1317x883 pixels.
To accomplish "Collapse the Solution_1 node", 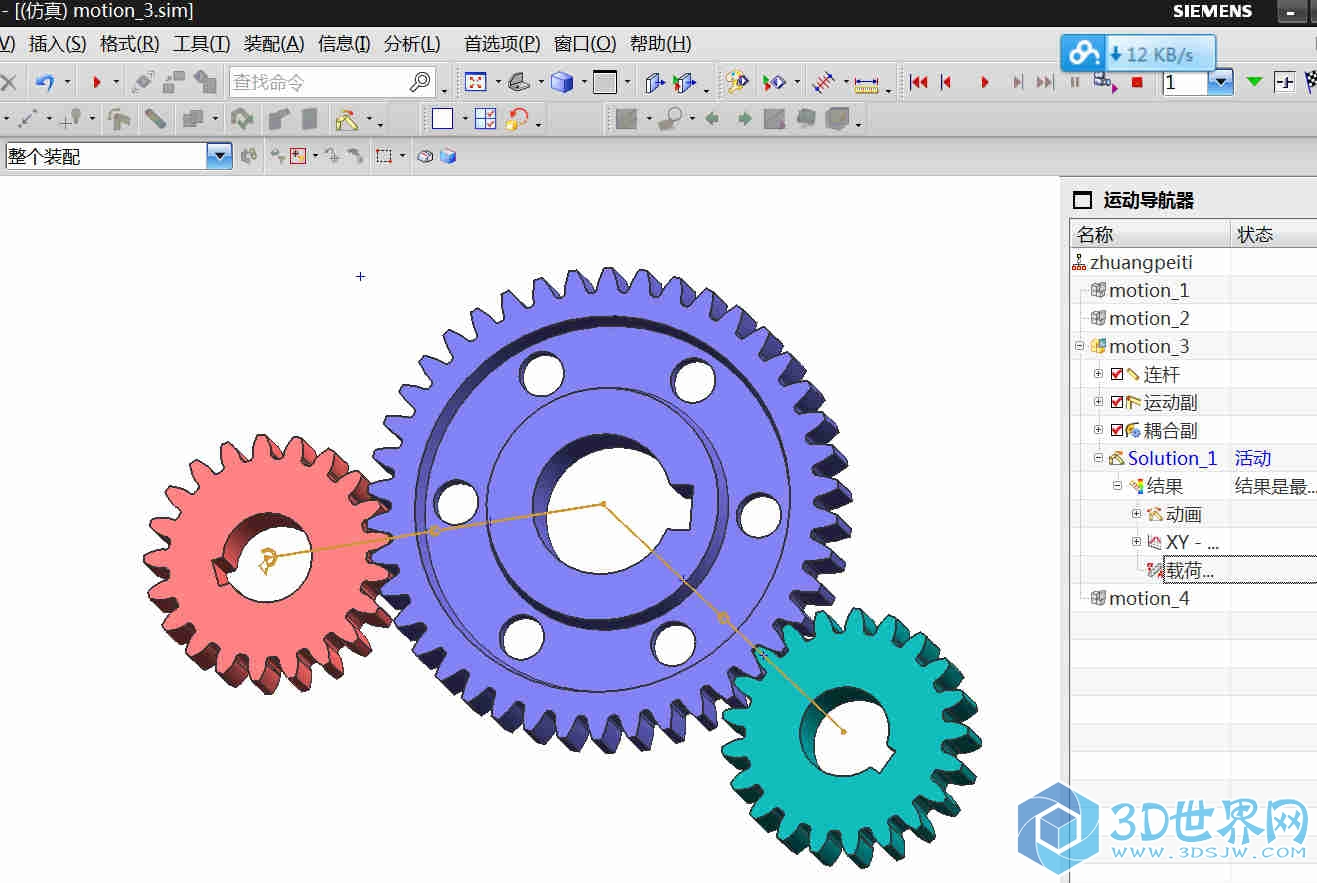I will 1098,458.
